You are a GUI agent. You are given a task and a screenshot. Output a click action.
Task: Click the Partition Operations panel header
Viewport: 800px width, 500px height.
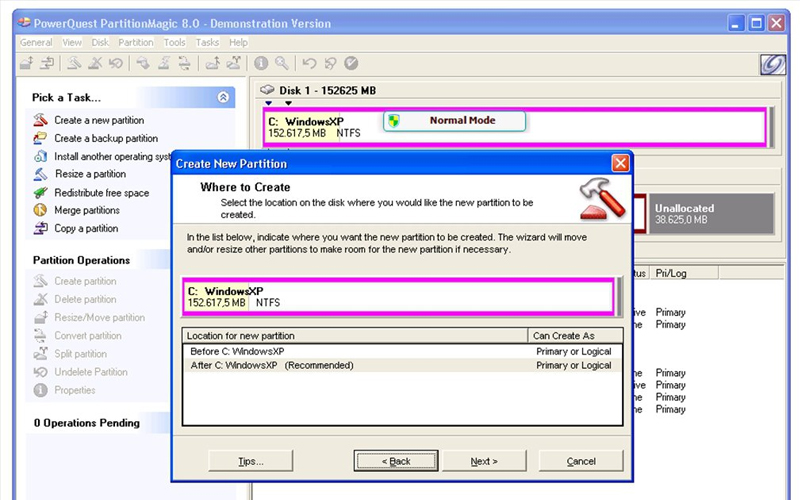click(82, 260)
